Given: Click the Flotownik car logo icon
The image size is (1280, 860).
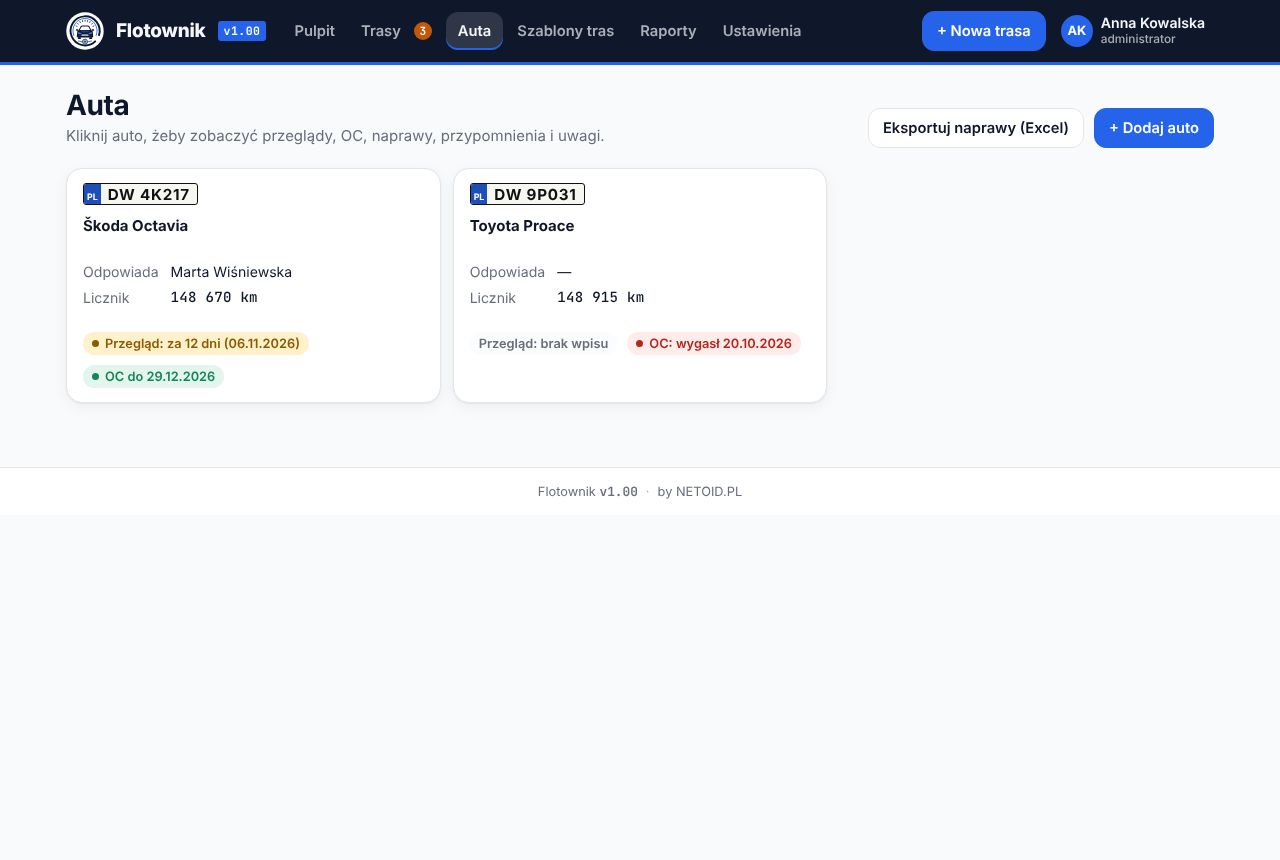Looking at the screenshot, I should 85,31.
